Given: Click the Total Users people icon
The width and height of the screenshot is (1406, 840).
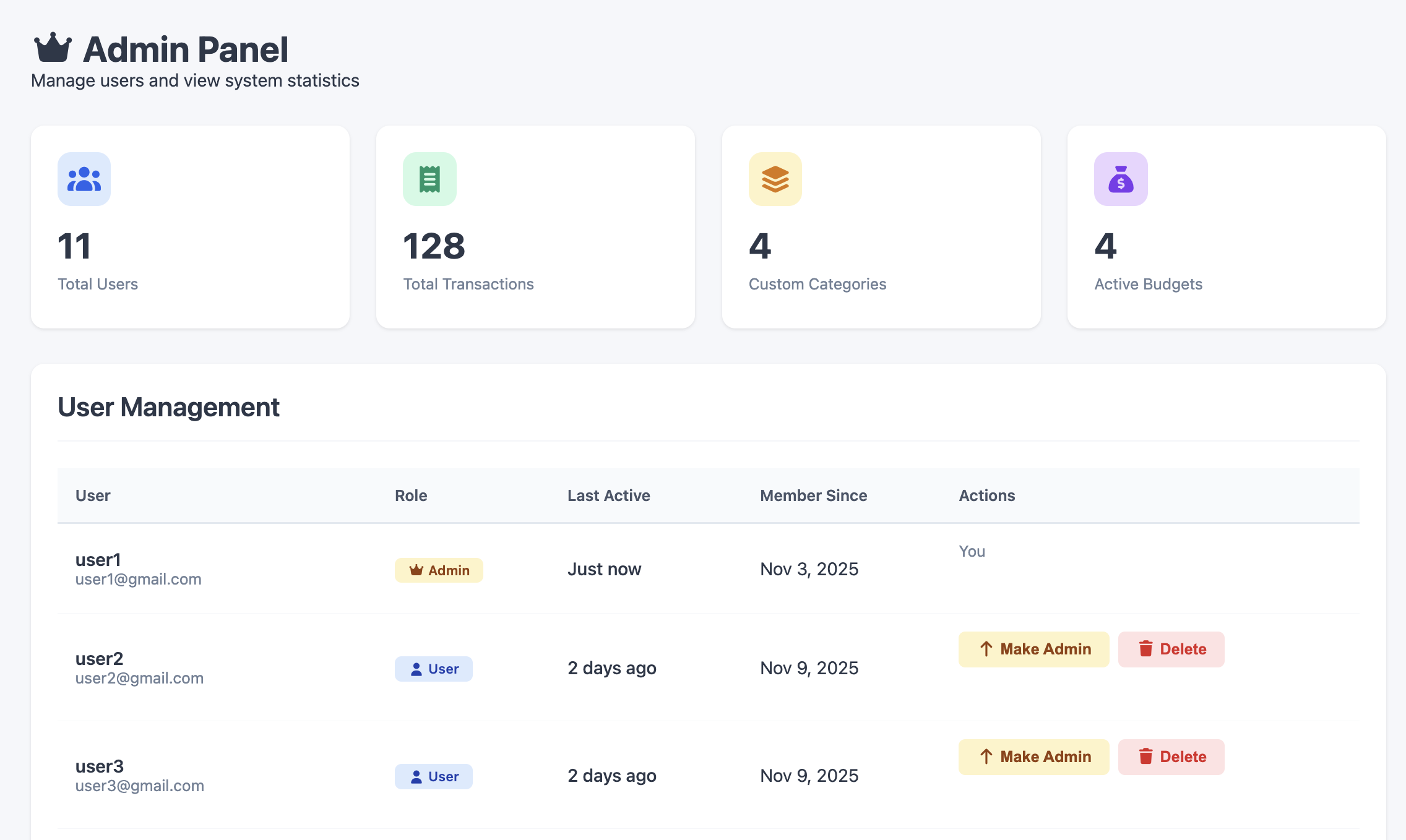Looking at the screenshot, I should pyautogui.click(x=84, y=179).
